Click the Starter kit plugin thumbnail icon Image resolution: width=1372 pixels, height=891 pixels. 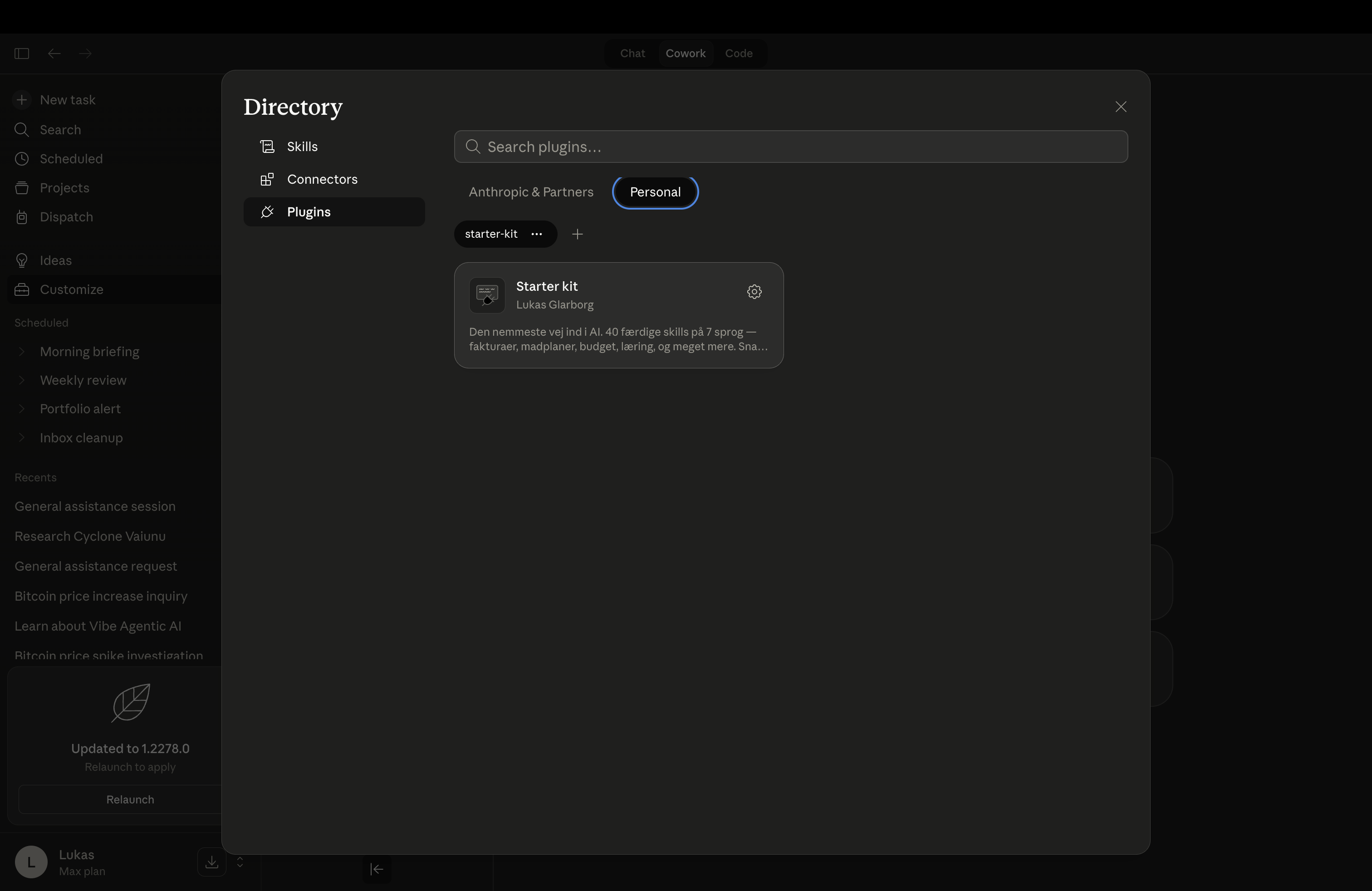coord(486,295)
